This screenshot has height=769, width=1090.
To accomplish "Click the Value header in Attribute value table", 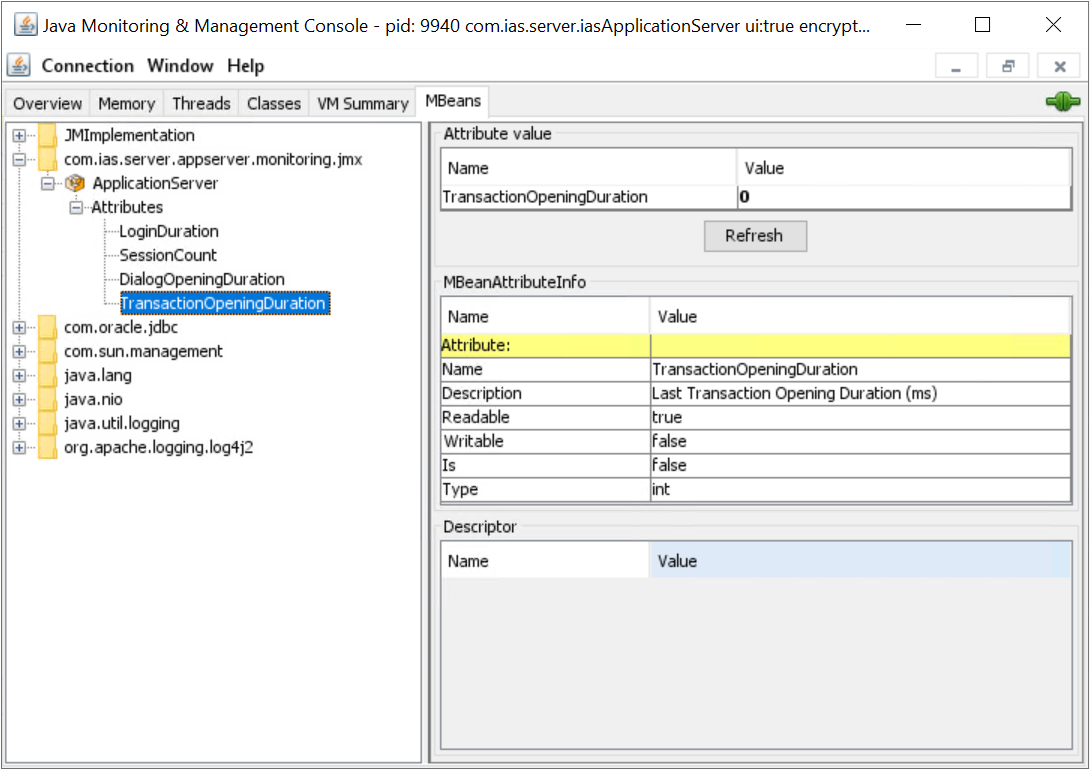I will [904, 168].
